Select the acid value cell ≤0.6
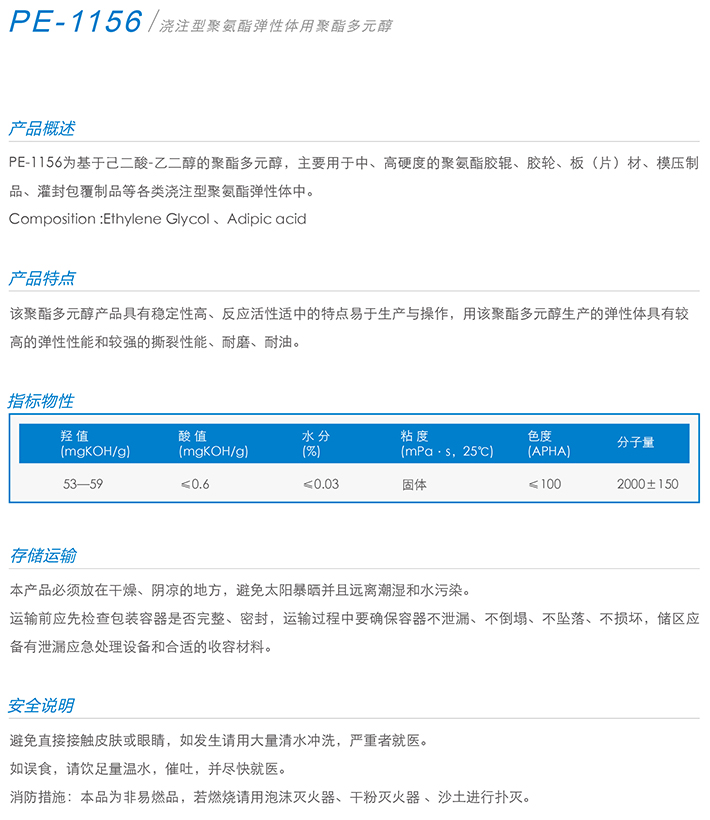710x820 pixels. pyautogui.click(x=195, y=484)
